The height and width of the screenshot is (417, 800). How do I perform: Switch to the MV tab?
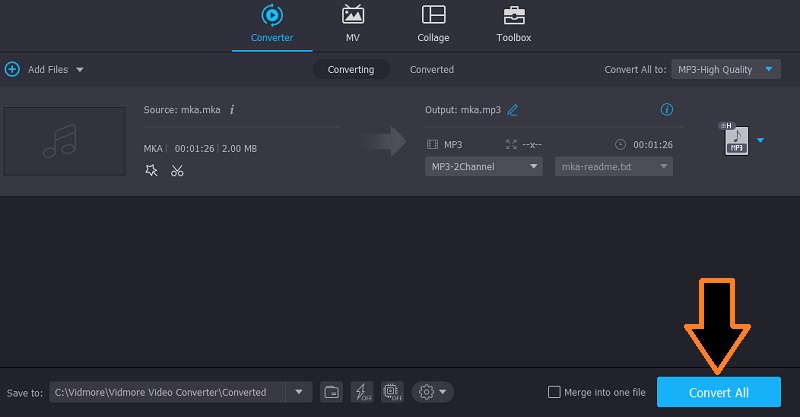point(352,24)
